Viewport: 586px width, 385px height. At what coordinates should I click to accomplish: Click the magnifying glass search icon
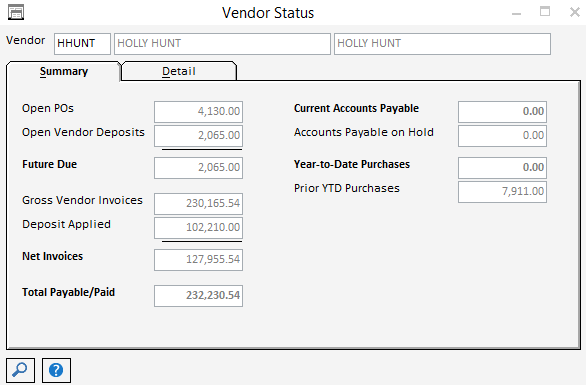tap(21, 370)
